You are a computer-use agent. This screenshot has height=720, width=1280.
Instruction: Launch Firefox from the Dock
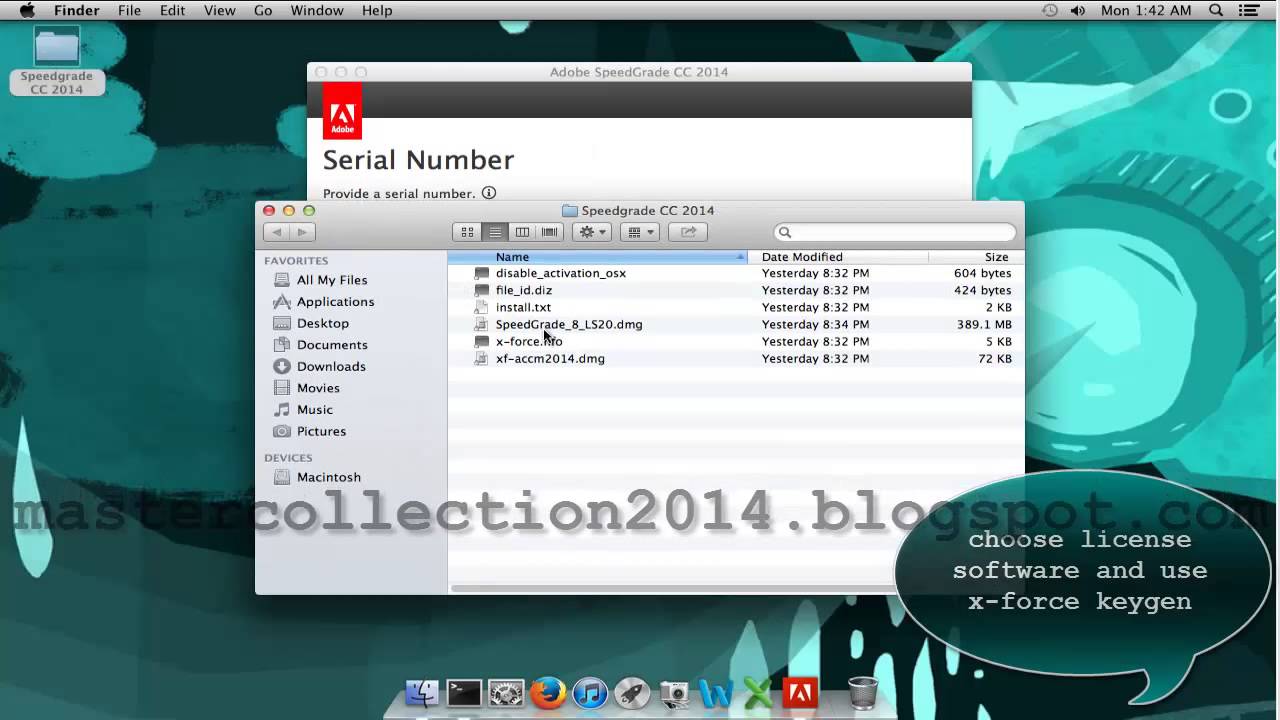point(548,692)
